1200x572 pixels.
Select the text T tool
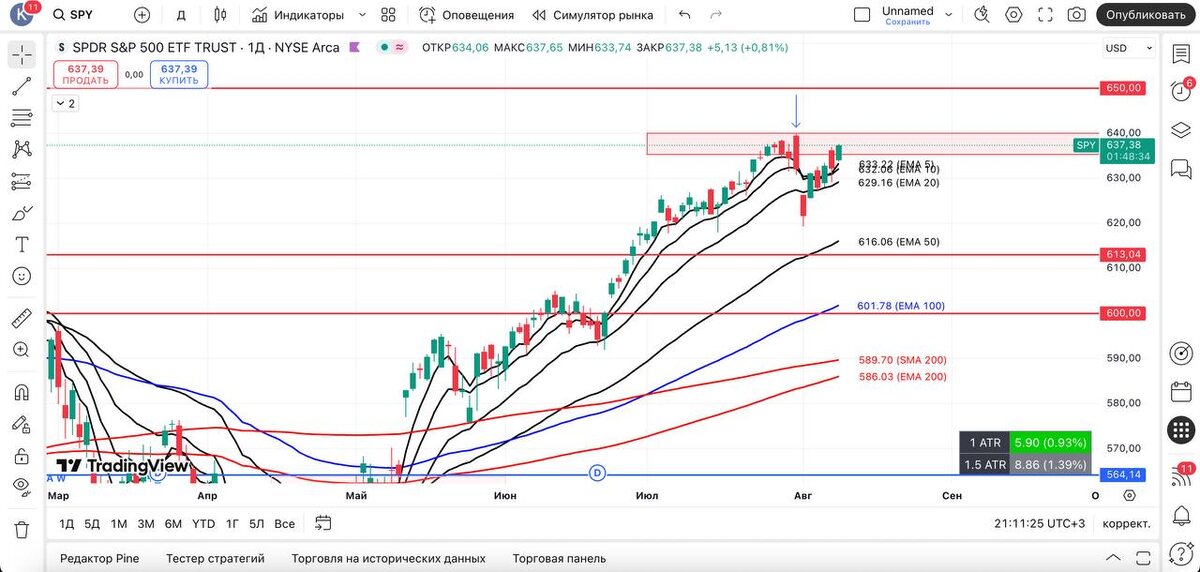(22, 244)
